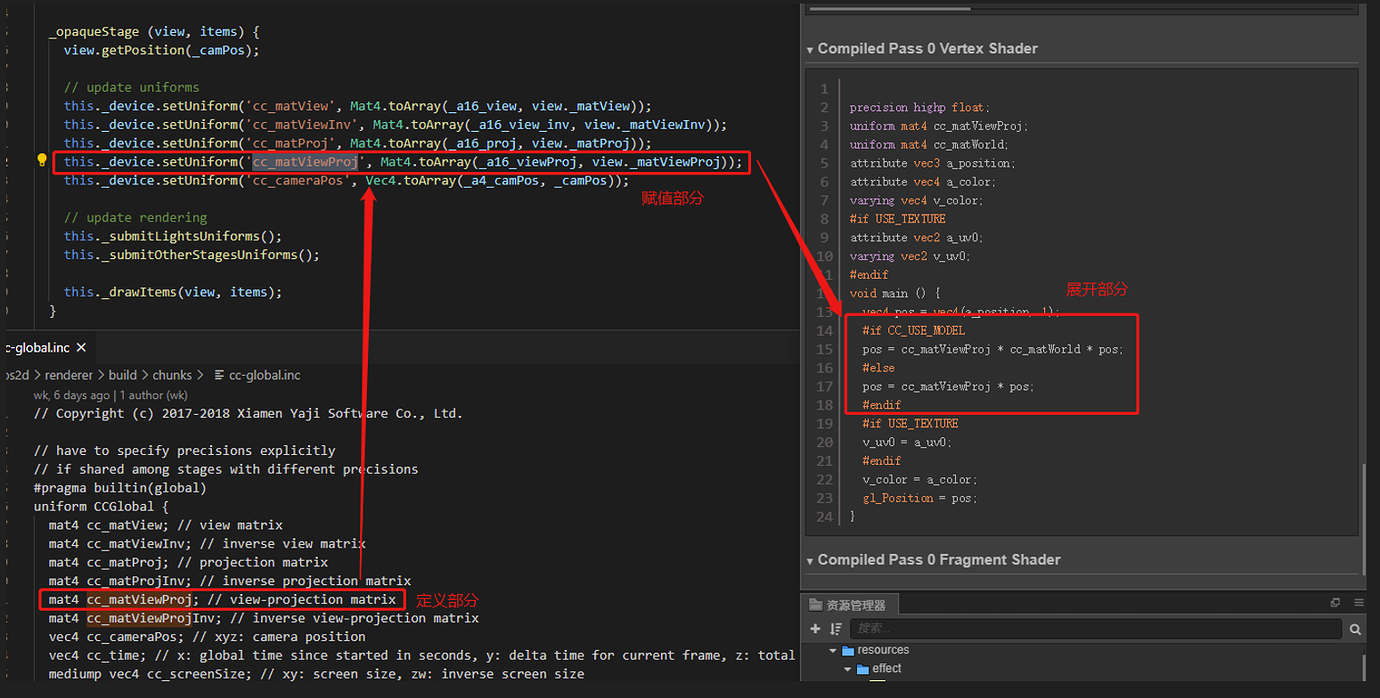Click the 'build' breadcrumb segment
1380x698 pixels.
pyautogui.click(x=122, y=375)
